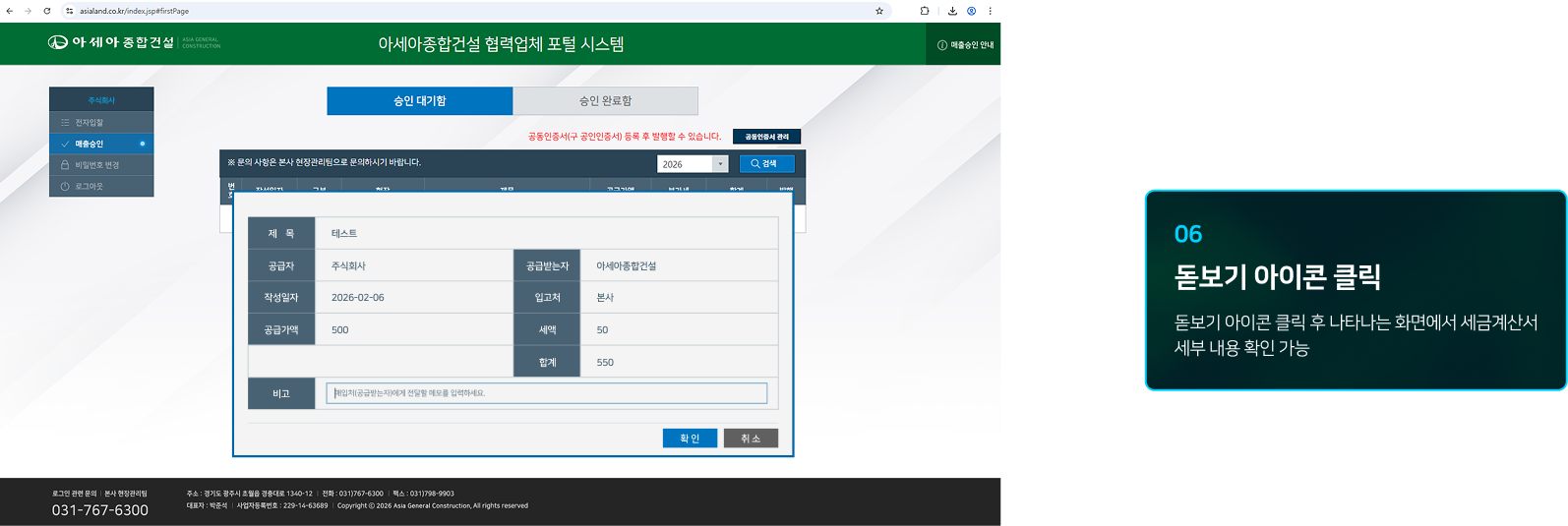
Task: Cancel the dialog with 취소
Action: pos(751,438)
